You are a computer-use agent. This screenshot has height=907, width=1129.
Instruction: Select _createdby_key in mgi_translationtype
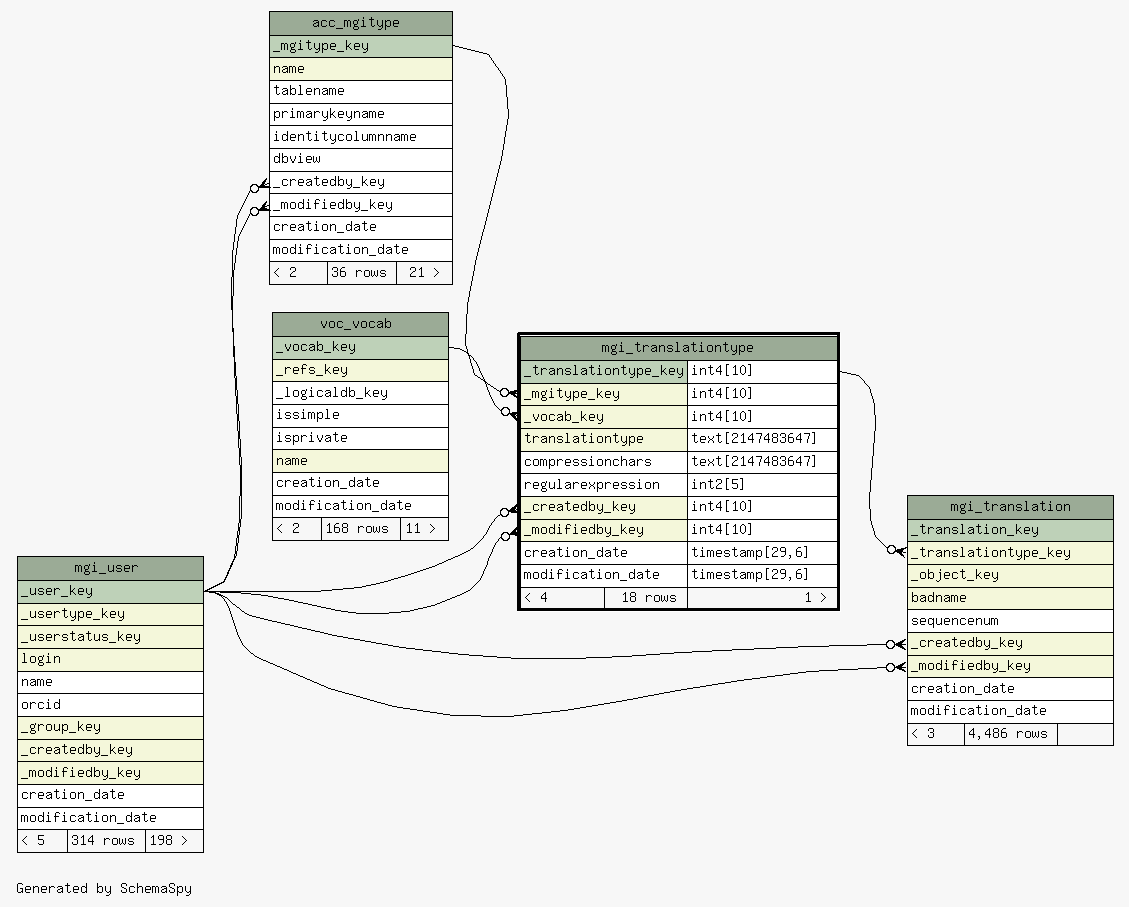click(x=604, y=507)
